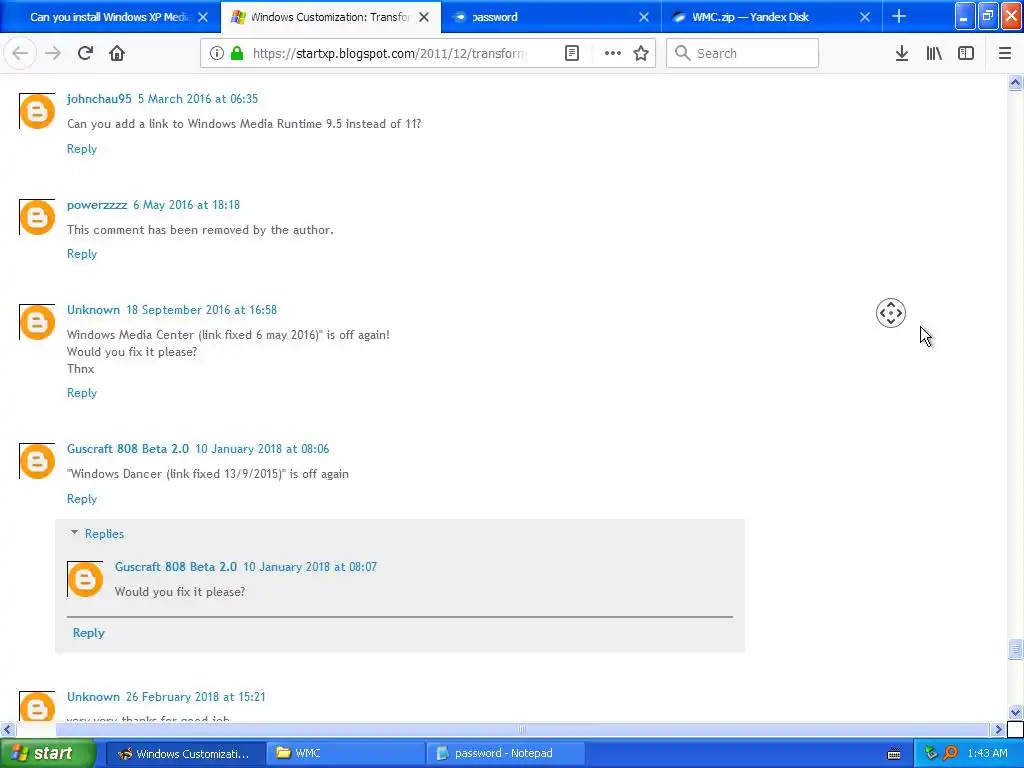This screenshot has height=768, width=1024.
Task: Click the vertical scrollbar down arrow
Action: coord(1015,712)
